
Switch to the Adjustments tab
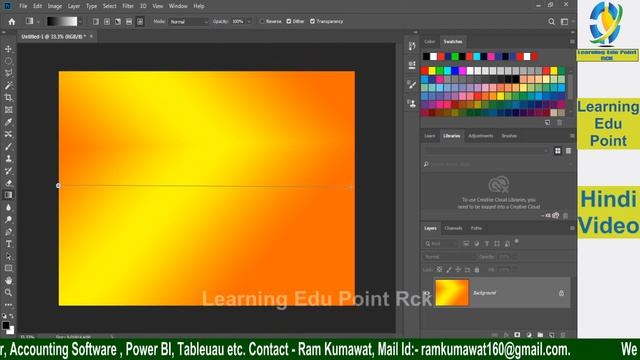480,136
